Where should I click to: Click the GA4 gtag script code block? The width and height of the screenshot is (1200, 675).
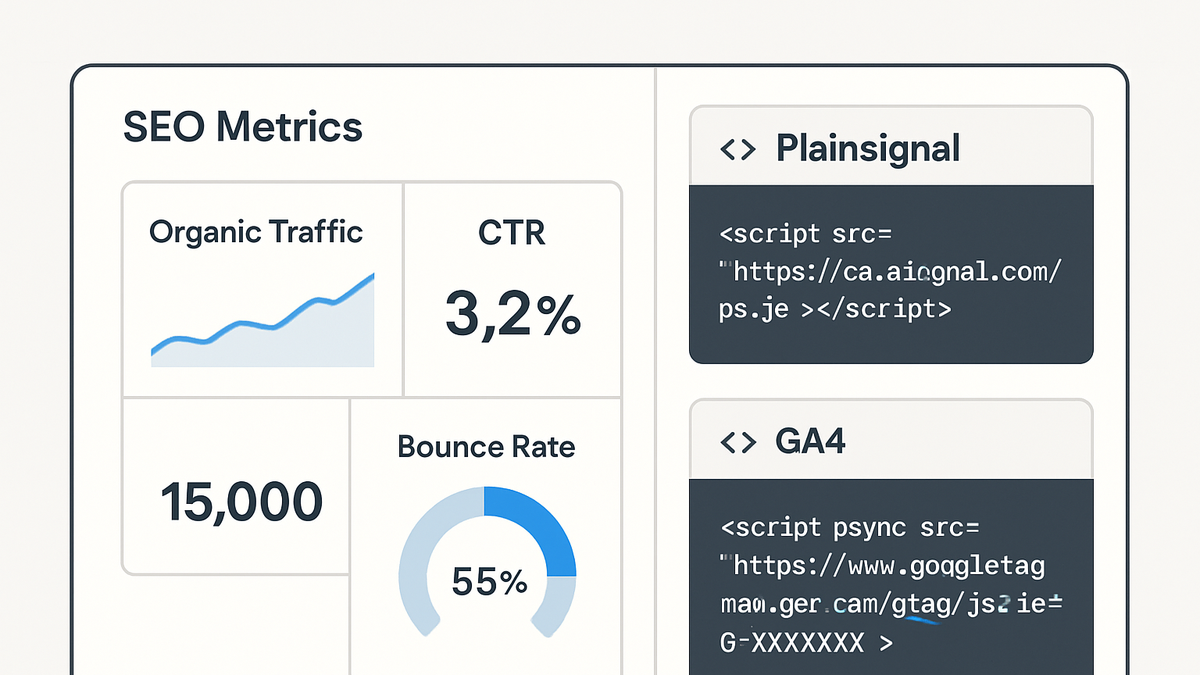click(x=891, y=576)
